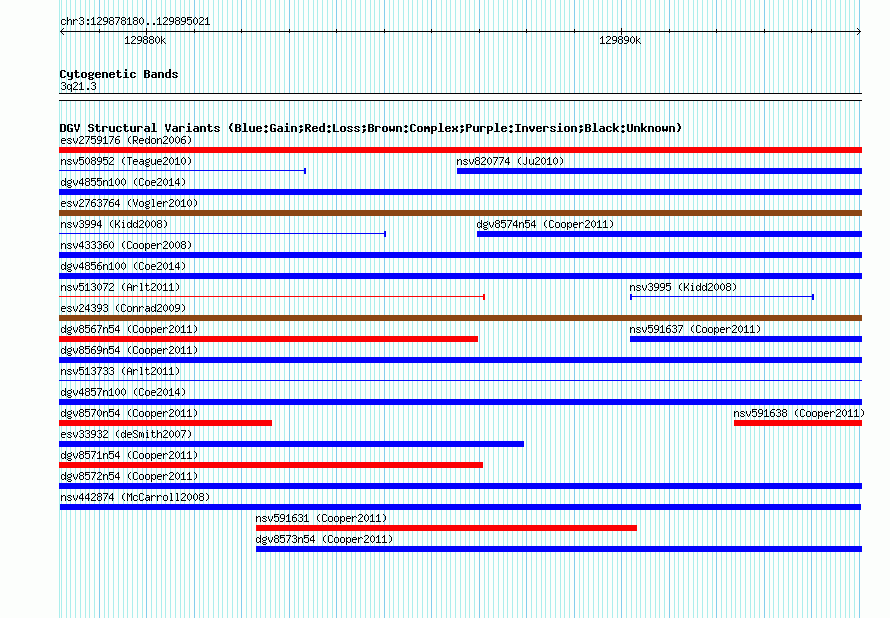Click red bar under dgv8567n54
890x618 pixels.
(x=268, y=339)
